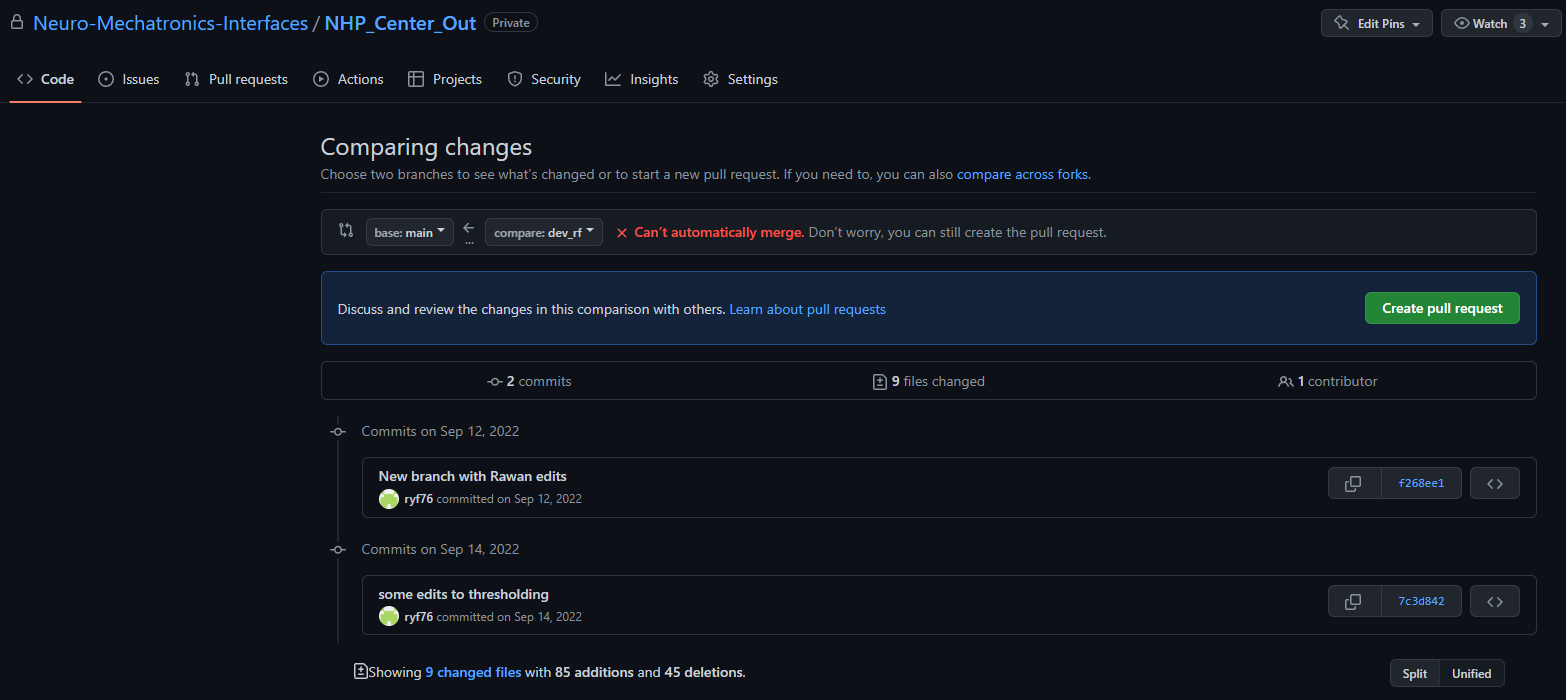Viewport: 1566px width, 700px height.
Task: Open the Actions tab
Action: click(349, 79)
